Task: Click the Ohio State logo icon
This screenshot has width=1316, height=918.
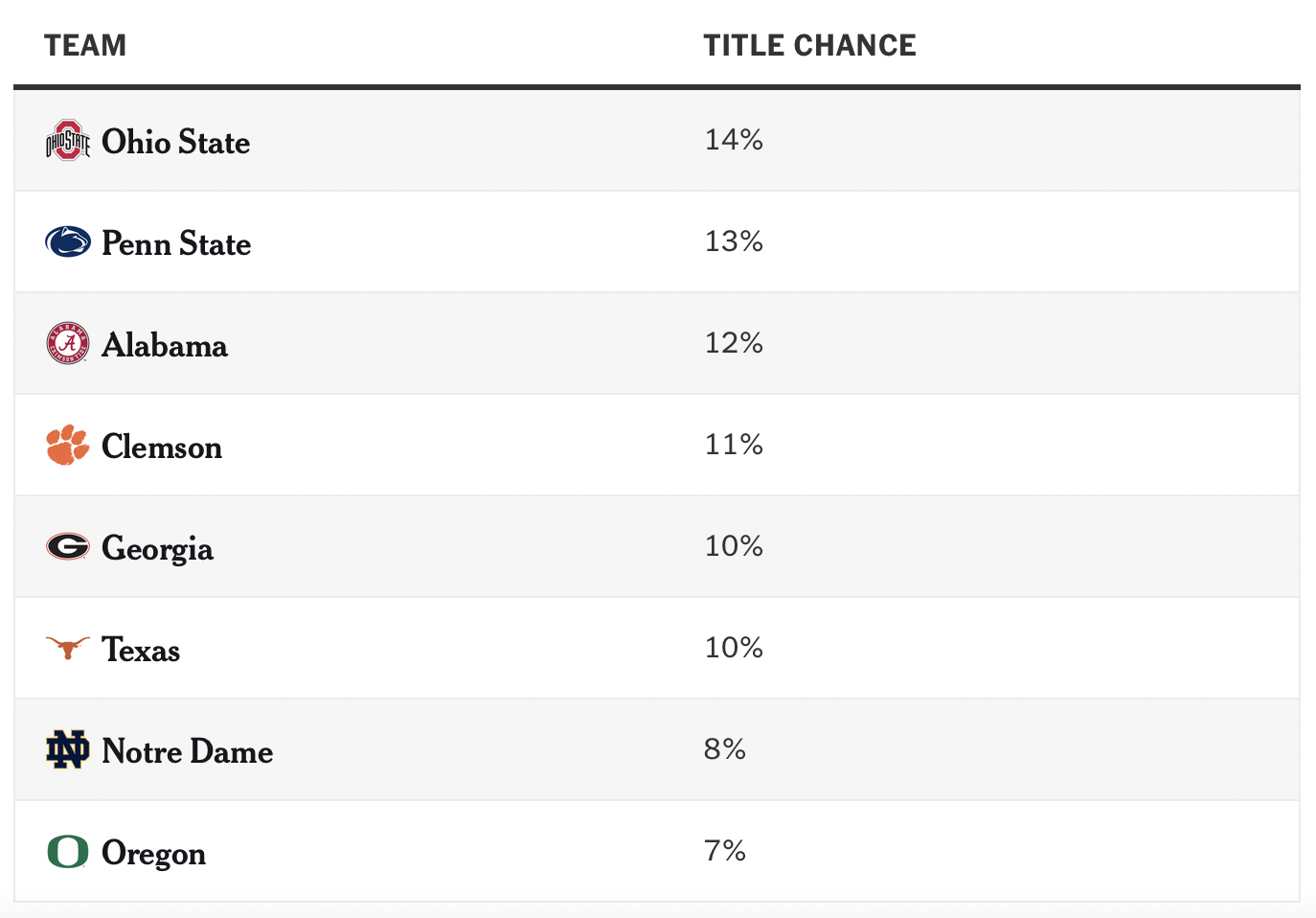Action: (68, 141)
